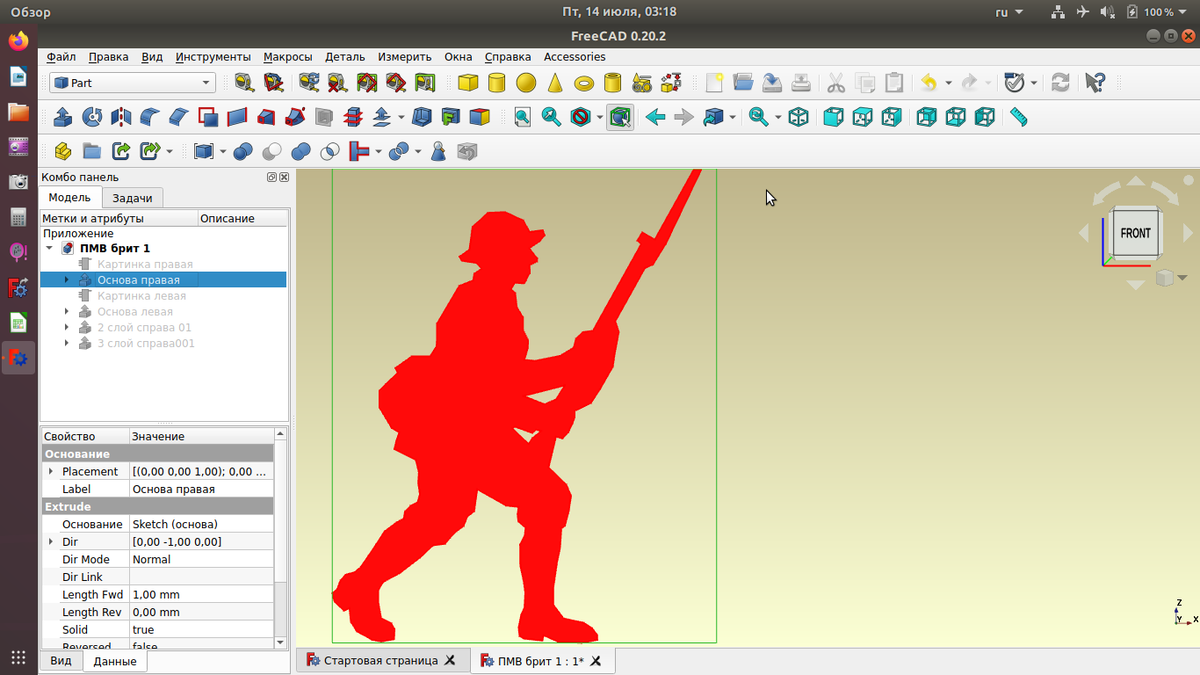Show applications grid in the dock
The height and width of the screenshot is (675, 1200).
18,656
